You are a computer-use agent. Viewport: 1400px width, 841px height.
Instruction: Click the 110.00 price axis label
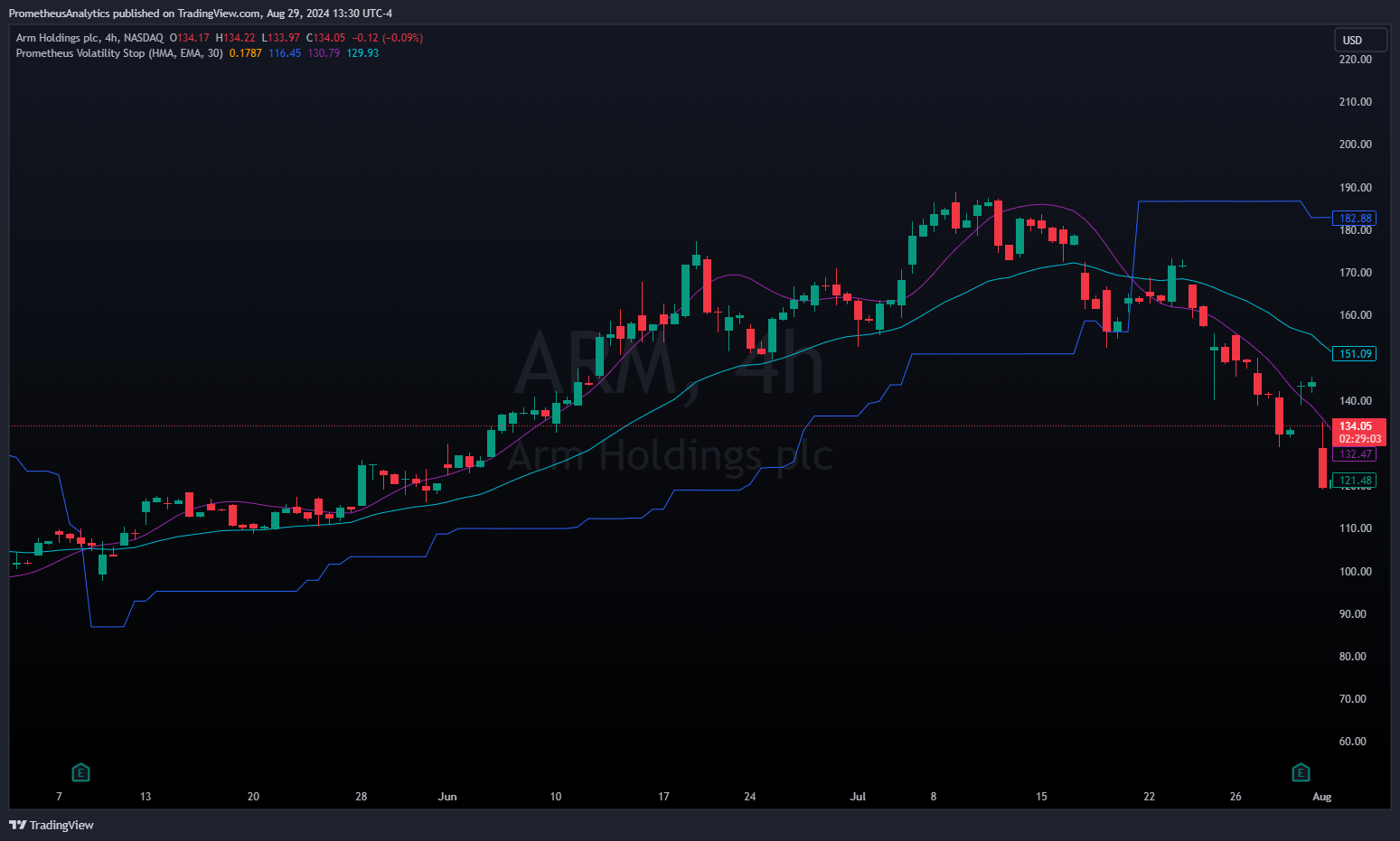1355,528
